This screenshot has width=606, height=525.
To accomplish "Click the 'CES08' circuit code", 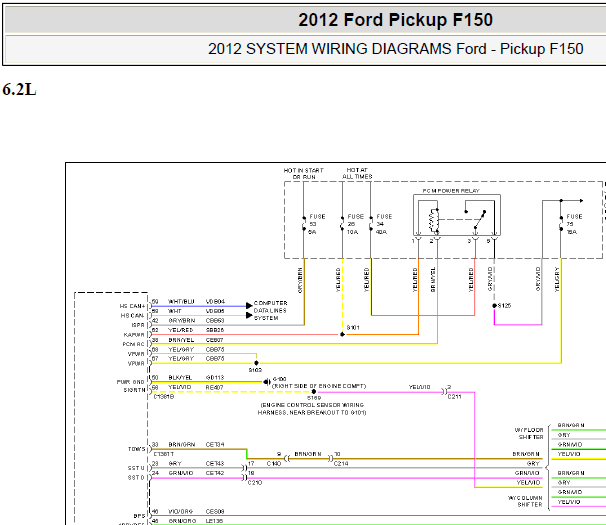I will point(215,511).
